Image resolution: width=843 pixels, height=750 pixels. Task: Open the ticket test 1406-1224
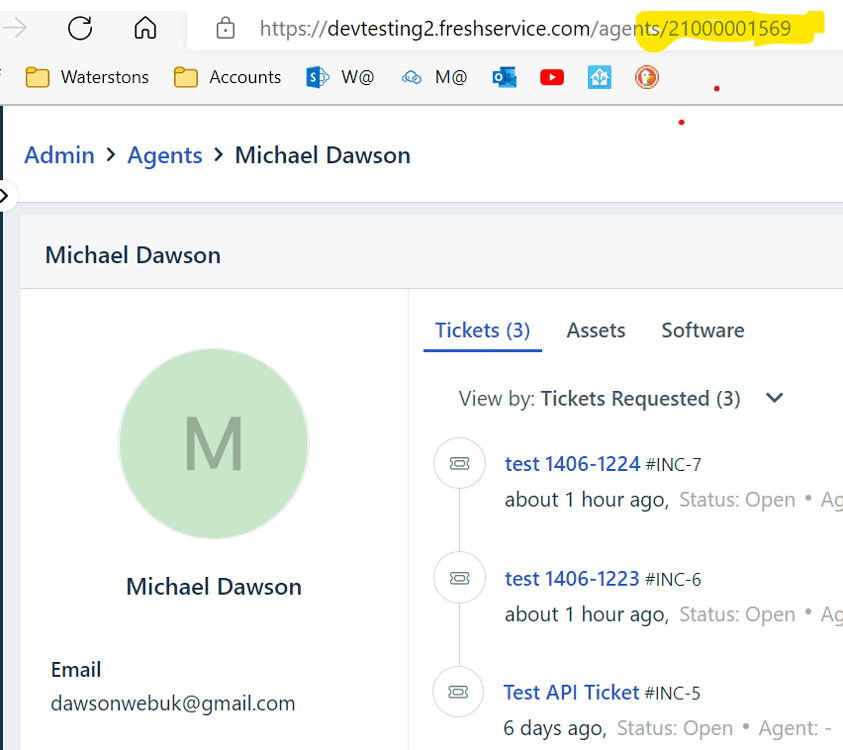(572, 463)
